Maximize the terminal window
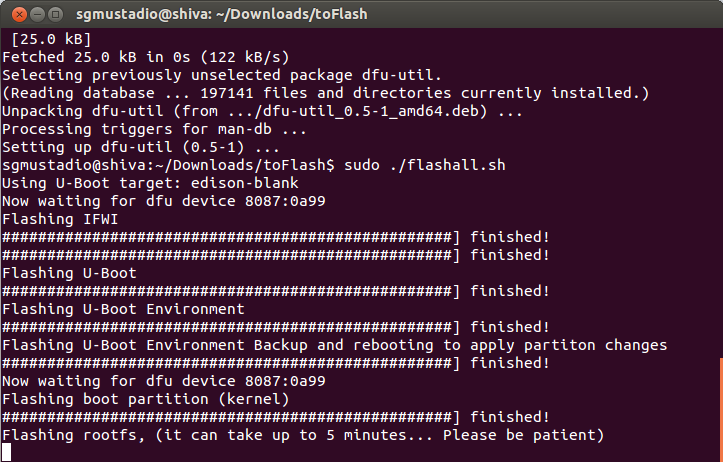 55,15
